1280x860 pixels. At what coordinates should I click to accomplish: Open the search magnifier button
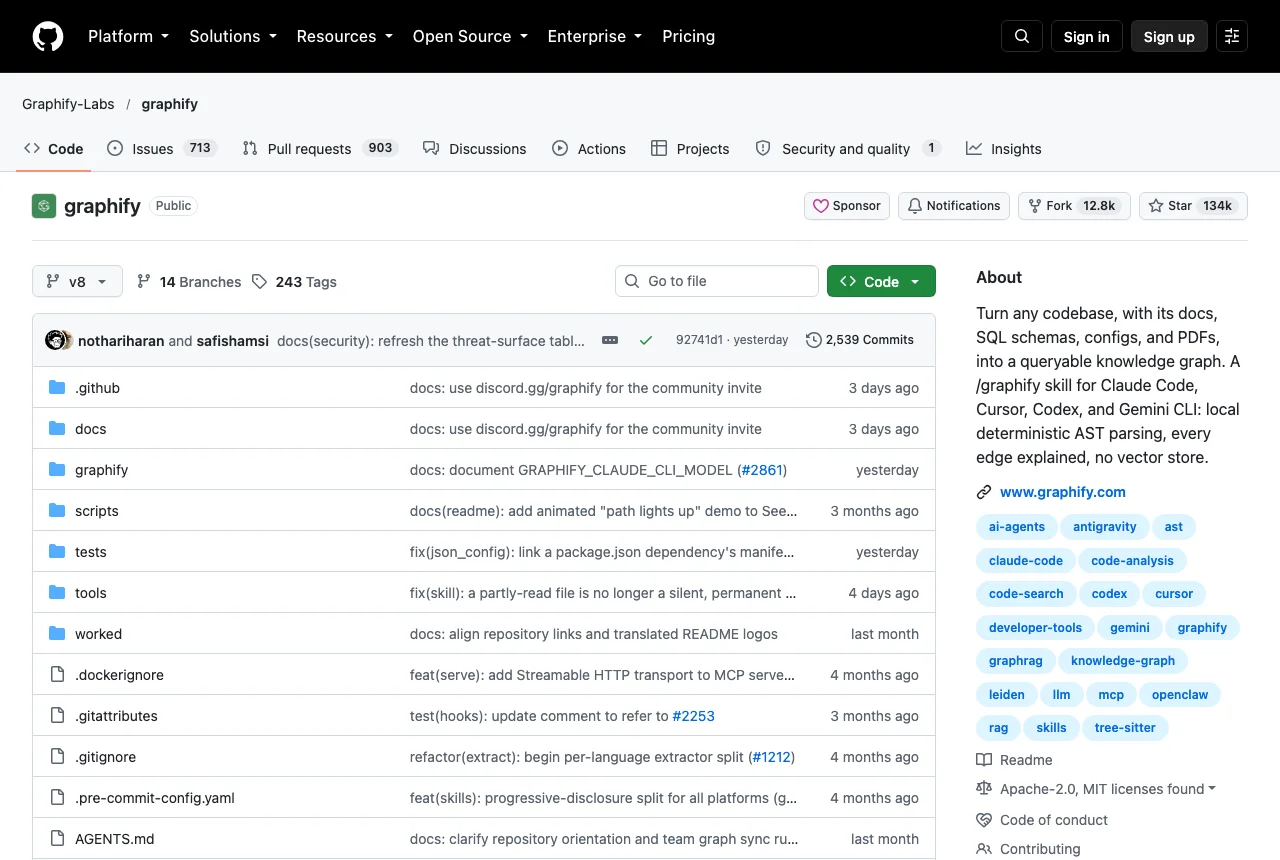pos(1022,36)
